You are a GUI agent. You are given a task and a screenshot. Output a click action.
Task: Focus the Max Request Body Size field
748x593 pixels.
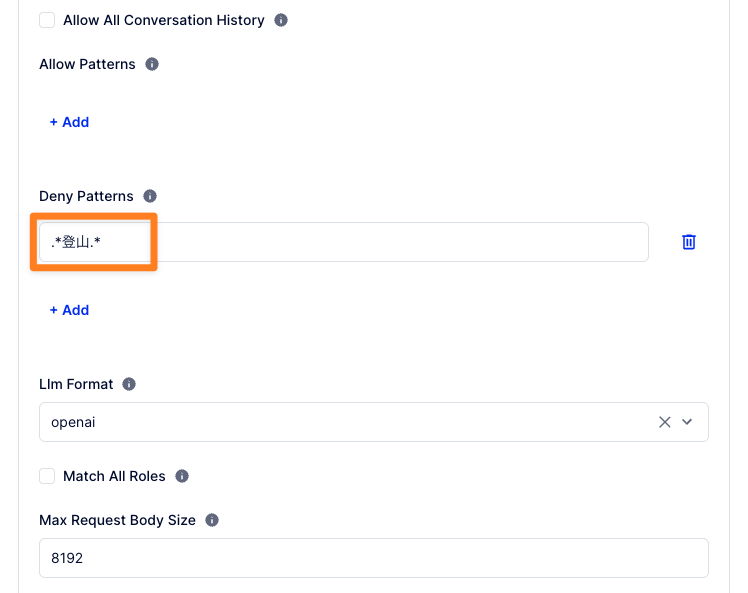pos(373,558)
